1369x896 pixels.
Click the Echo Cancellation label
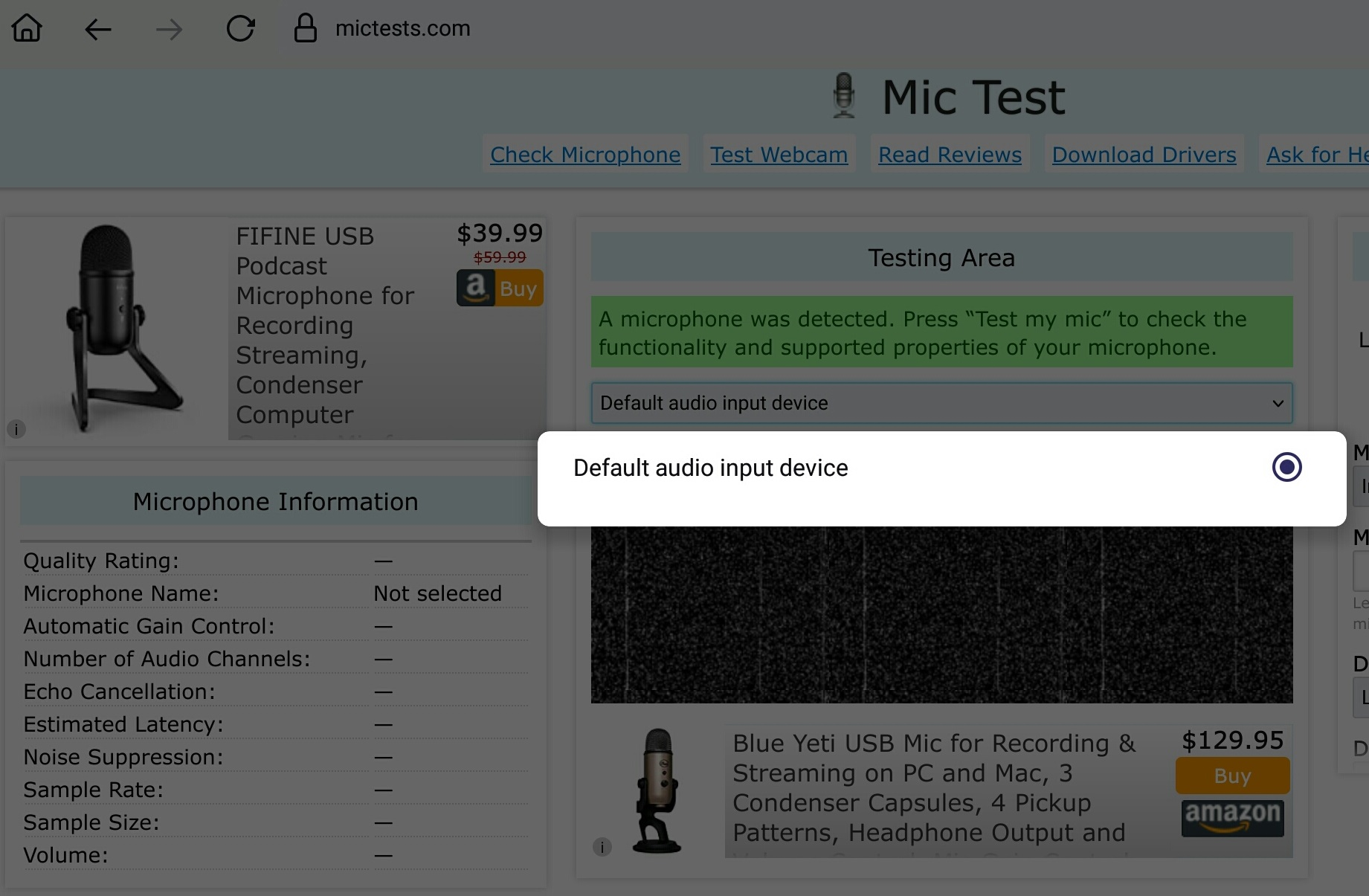coord(119,691)
